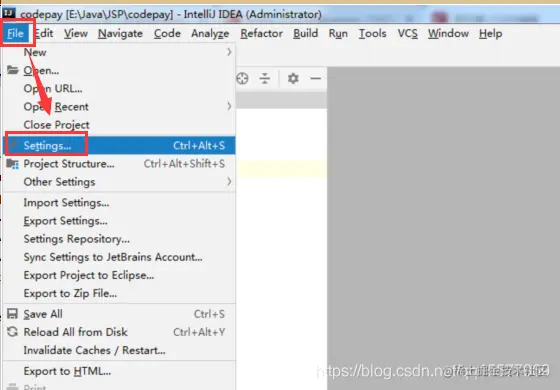Open the tool window gear options
The width and height of the screenshot is (560, 390).
pyautogui.click(x=293, y=78)
